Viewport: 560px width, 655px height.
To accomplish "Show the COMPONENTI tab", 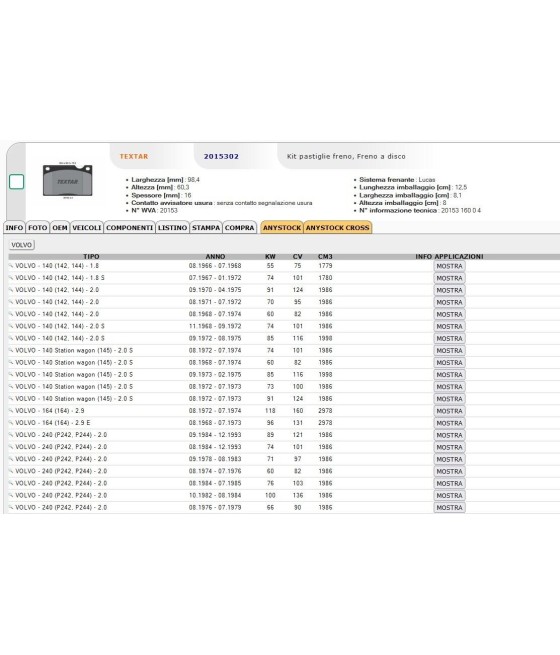I will coord(129,228).
